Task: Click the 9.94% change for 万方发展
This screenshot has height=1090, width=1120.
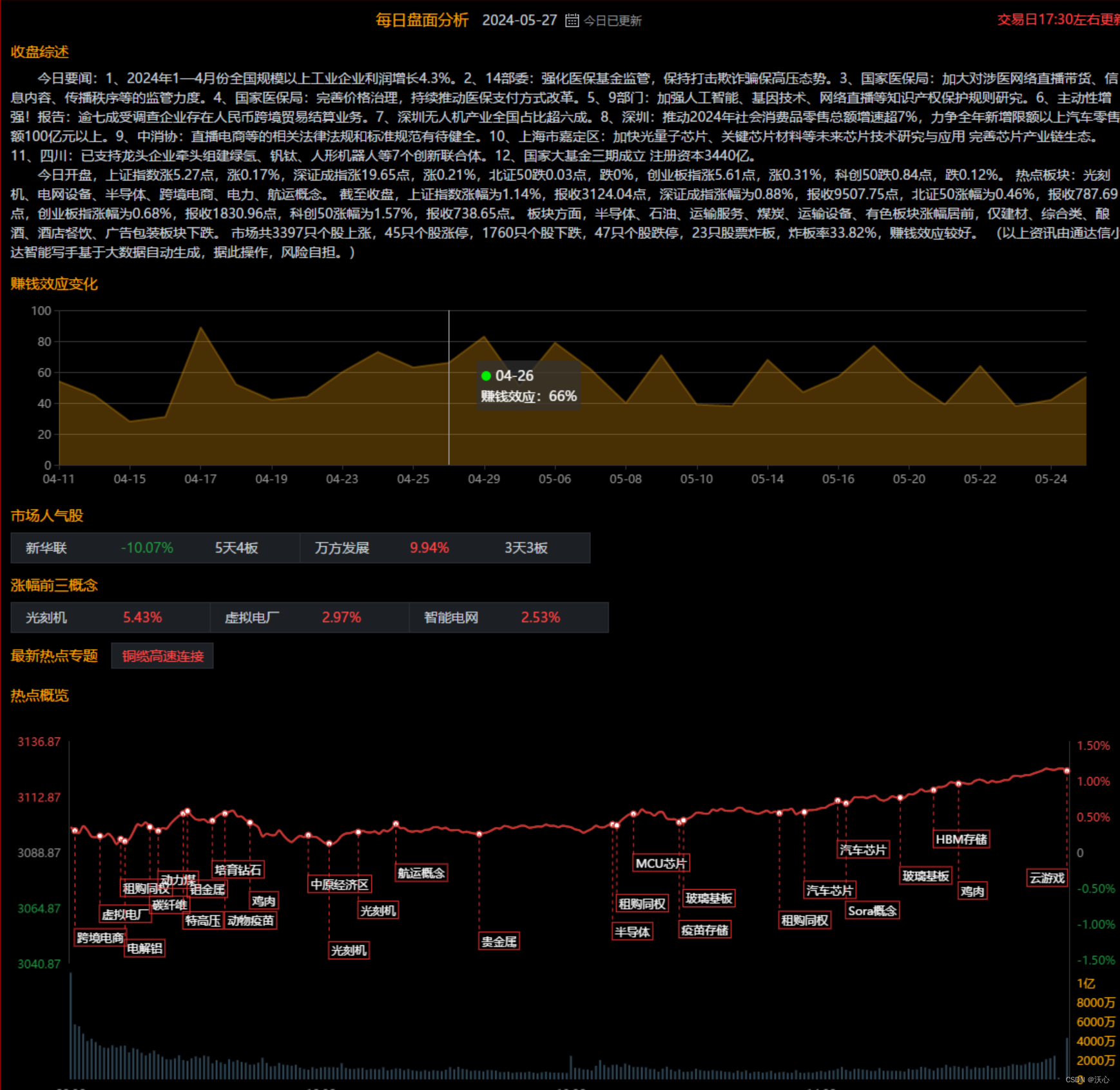Action: [x=429, y=548]
